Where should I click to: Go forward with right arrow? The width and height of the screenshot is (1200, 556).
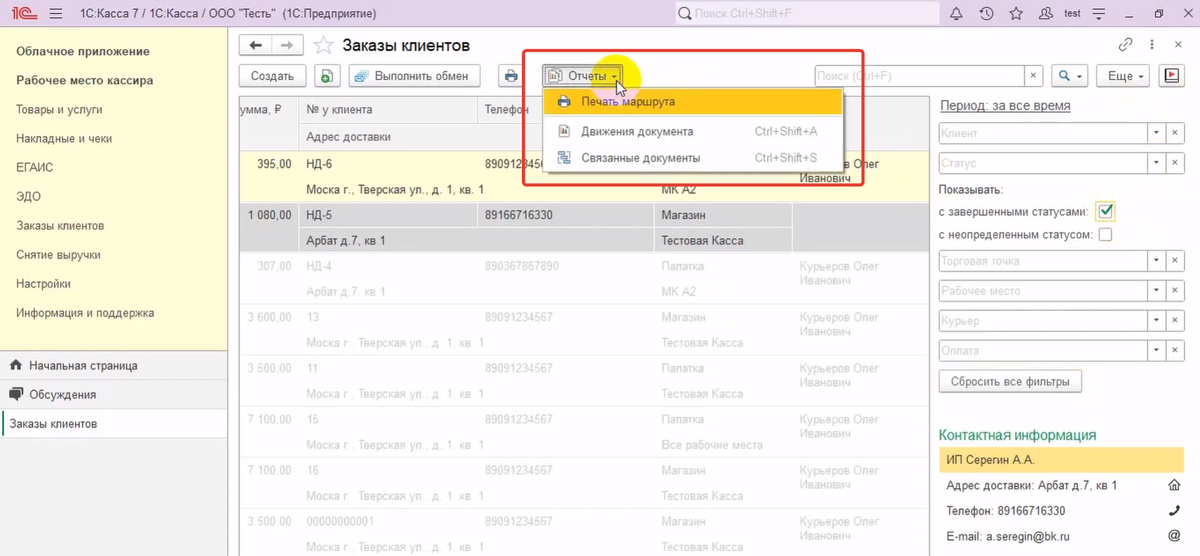point(288,46)
